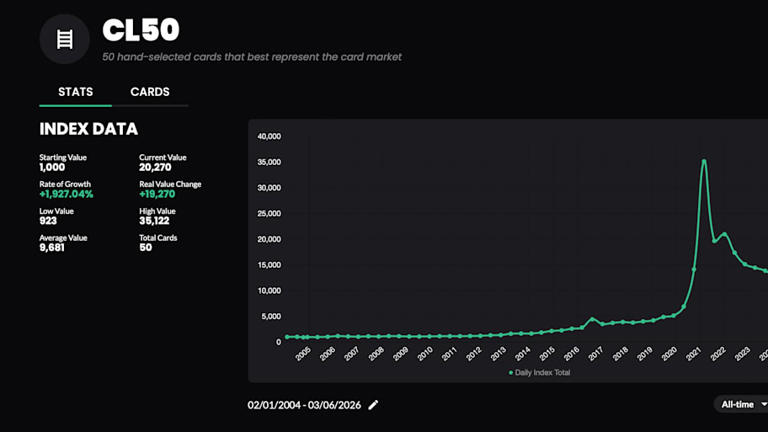Click the CL50 ladder logo icon
This screenshot has width=768, height=432.
pyautogui.click(x=64, y=39)
